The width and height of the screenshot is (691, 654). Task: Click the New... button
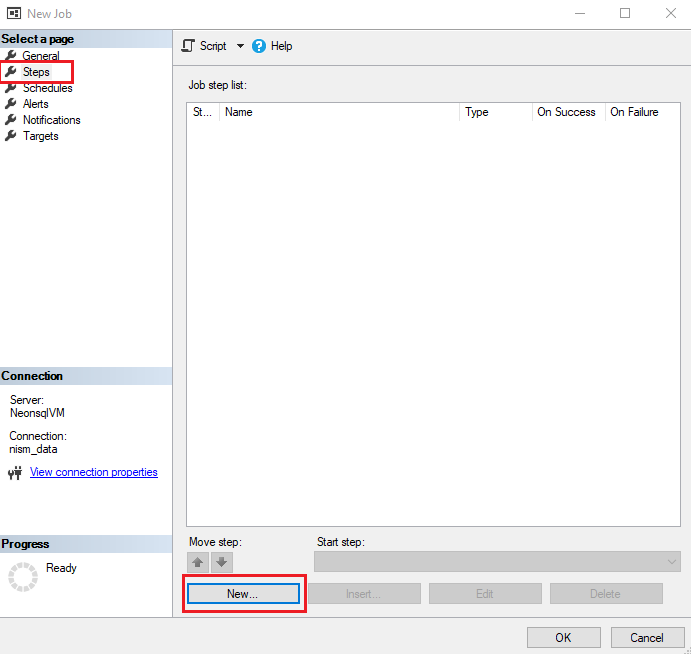click(x=243, y=594)
